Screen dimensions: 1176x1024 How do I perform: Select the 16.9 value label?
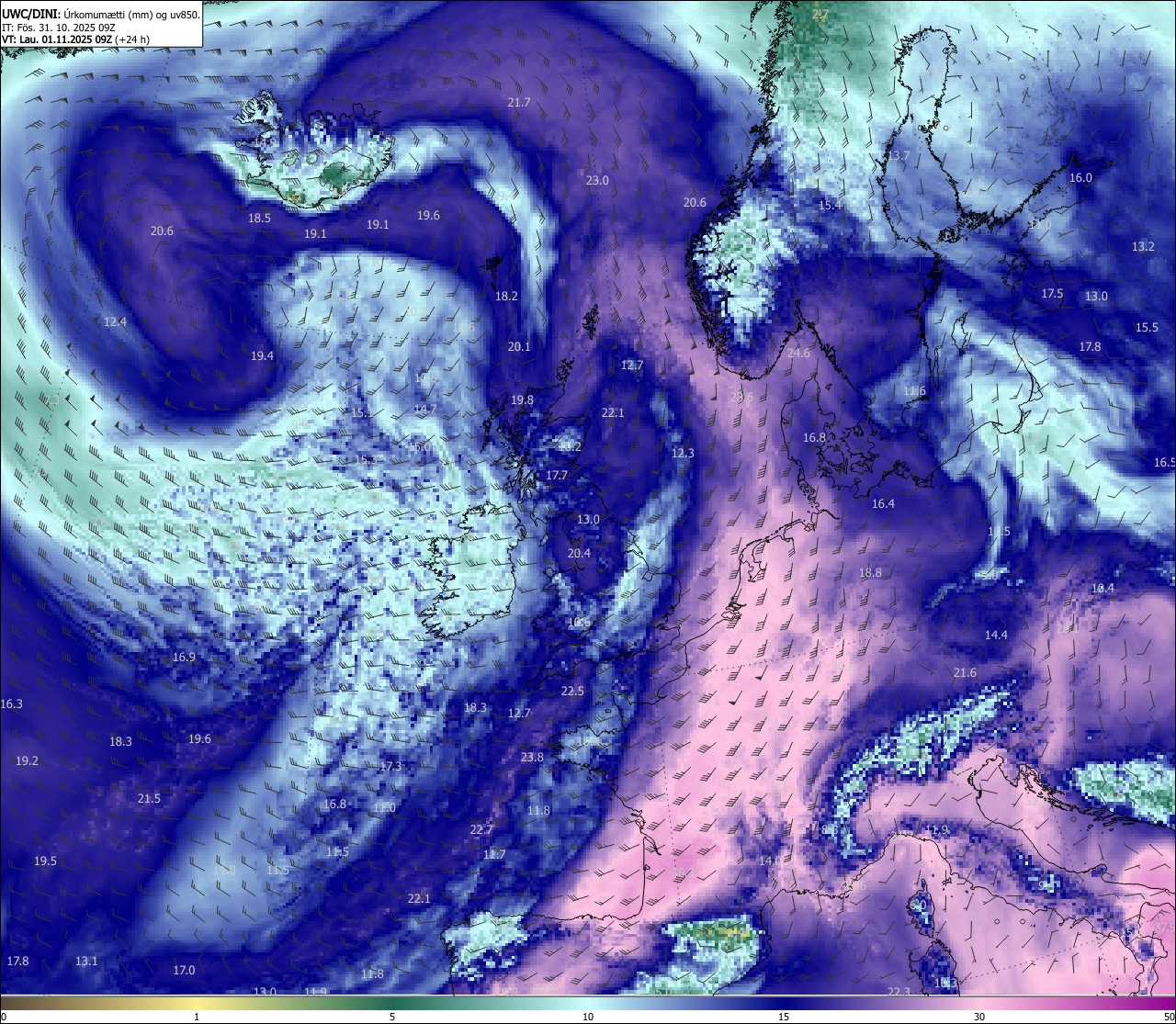[184, 657]
